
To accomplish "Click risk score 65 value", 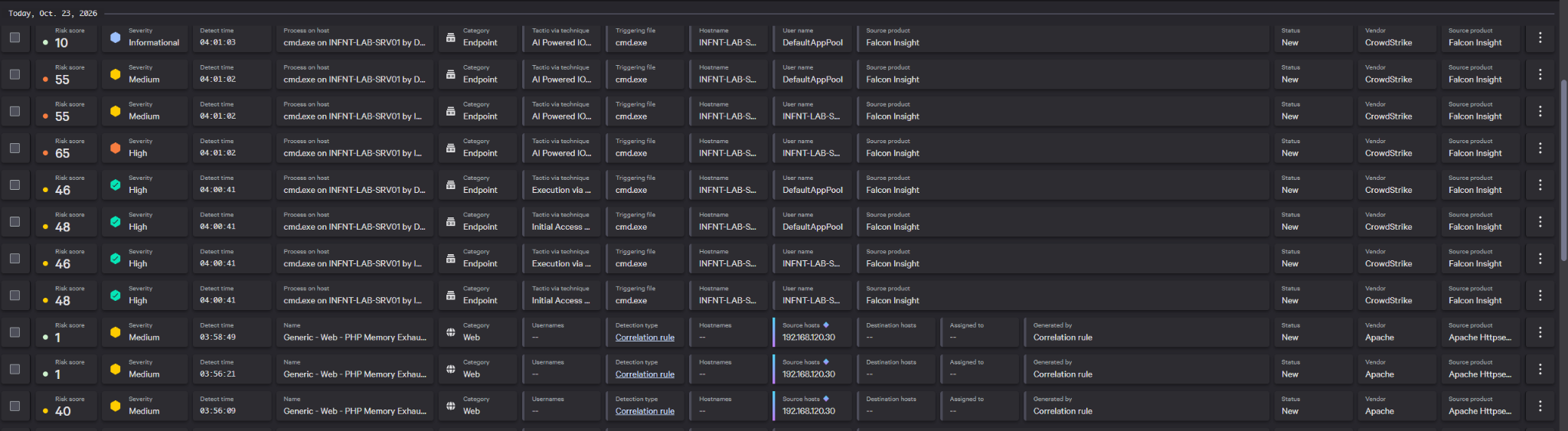I will pos(62,153).
